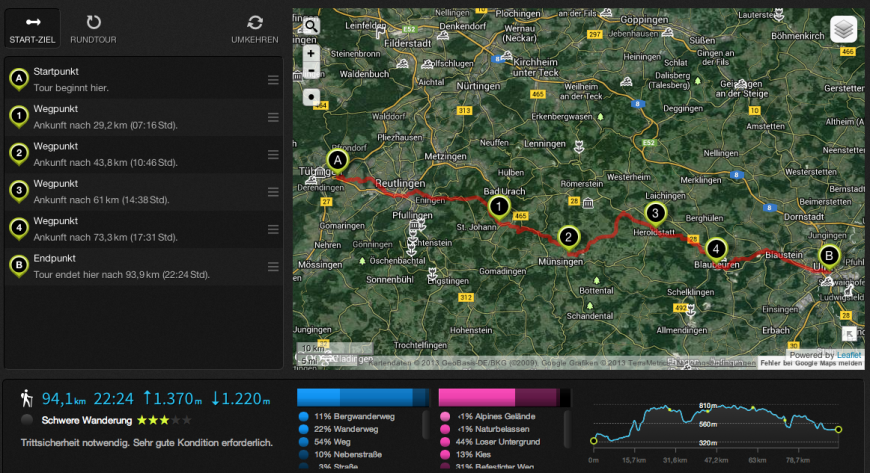This screenshot has height=473, width=870.
Task: Click 'Ankunft nach 73,3 km (17:31 Std).'
Action: [x=105, y=237]
